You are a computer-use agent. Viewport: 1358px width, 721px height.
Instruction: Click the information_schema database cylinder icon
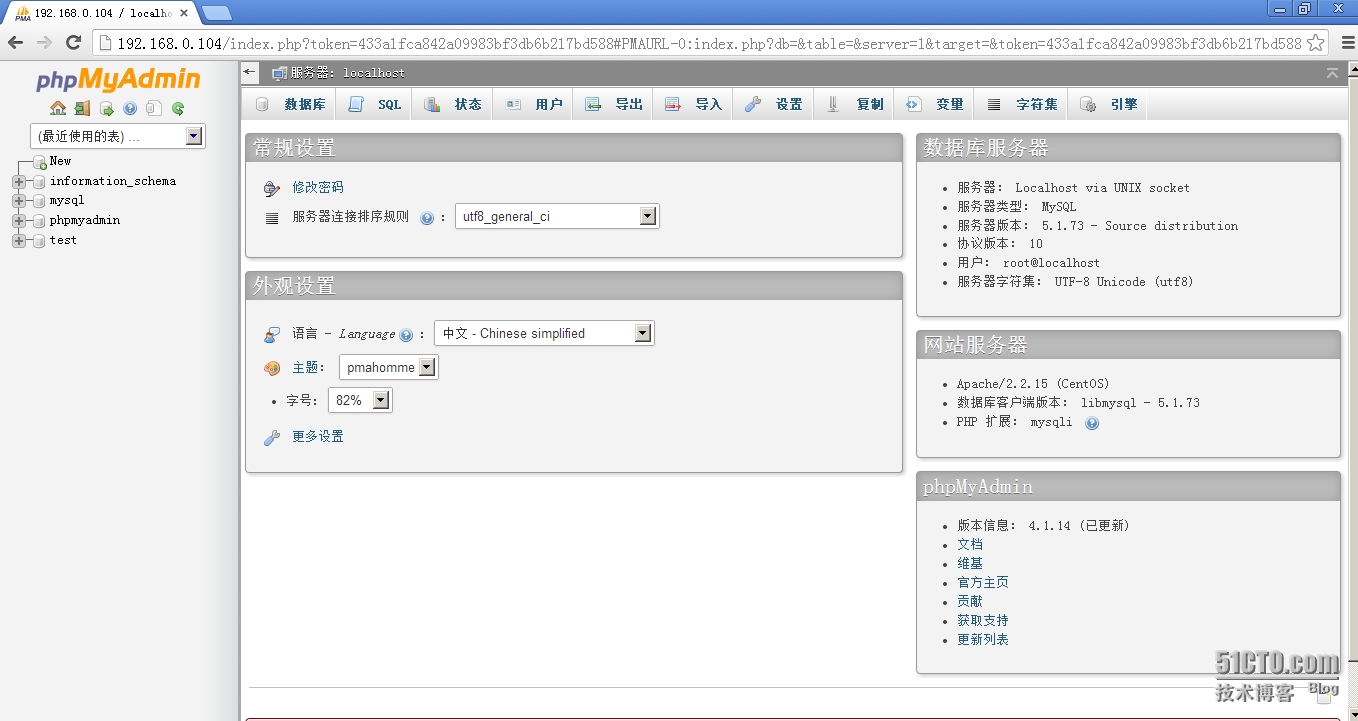[x=40, y=181]
